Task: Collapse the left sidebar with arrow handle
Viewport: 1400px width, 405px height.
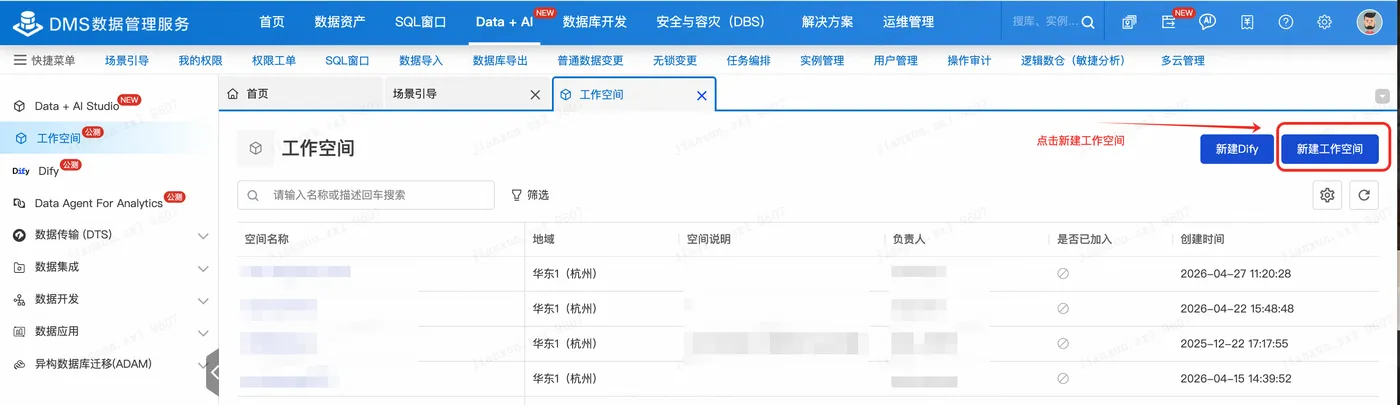Action: pyautogui.click(x=213, y=372)
